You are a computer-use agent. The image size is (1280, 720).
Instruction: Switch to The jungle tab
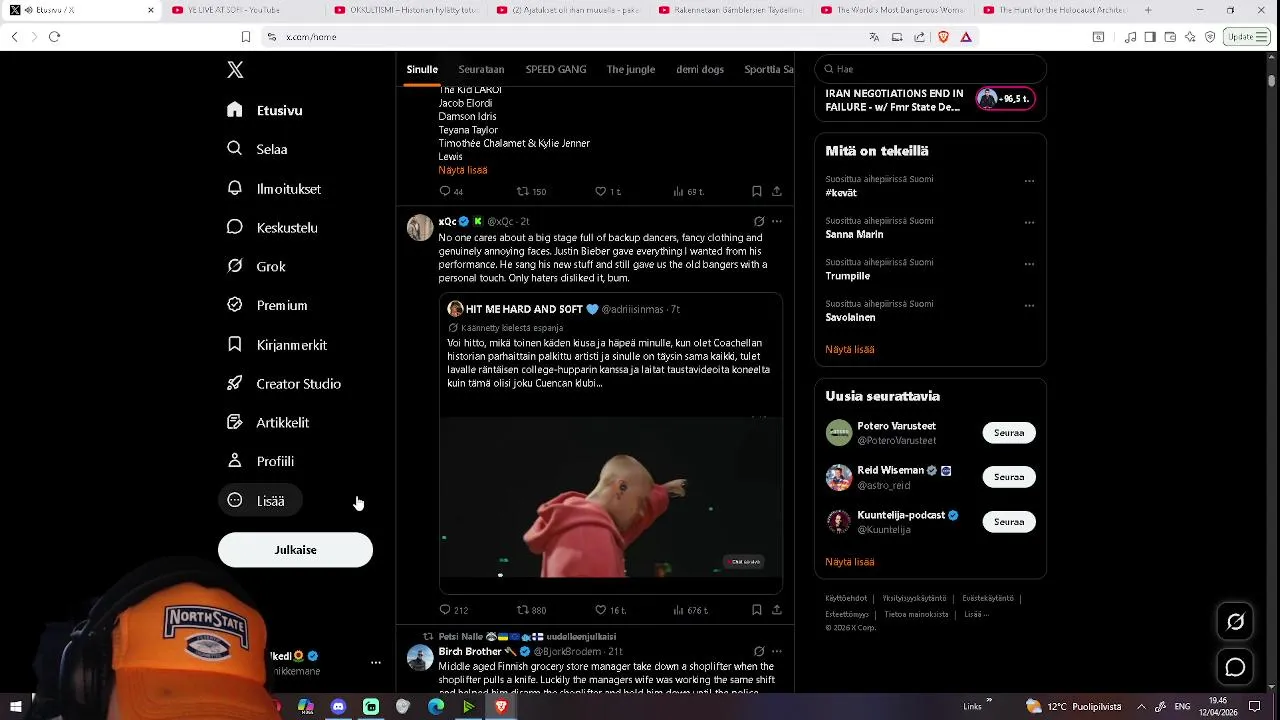[630, 69]
